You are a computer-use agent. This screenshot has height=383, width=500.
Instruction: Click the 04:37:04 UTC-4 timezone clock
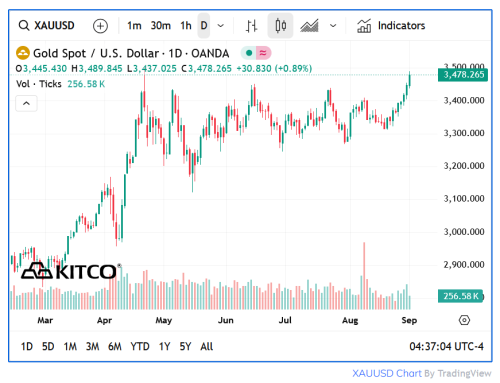click(x=446, y=347)
